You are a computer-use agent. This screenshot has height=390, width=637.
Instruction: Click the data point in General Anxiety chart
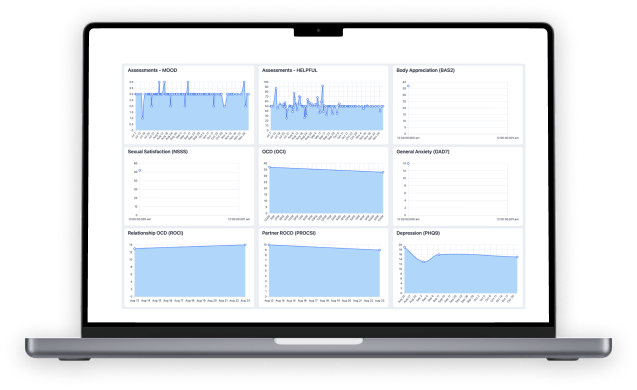[408, 163]
